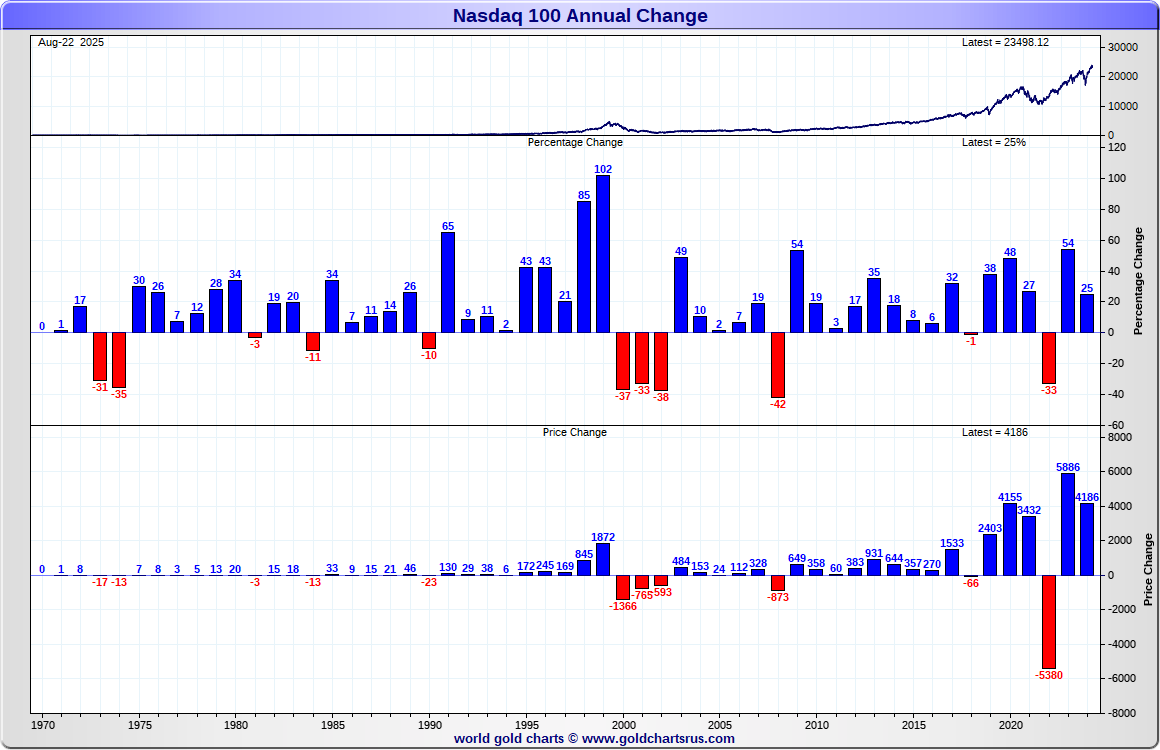Click the 5886 price change label
The height and width of the screenshot is (750, 1160).
1068,467
